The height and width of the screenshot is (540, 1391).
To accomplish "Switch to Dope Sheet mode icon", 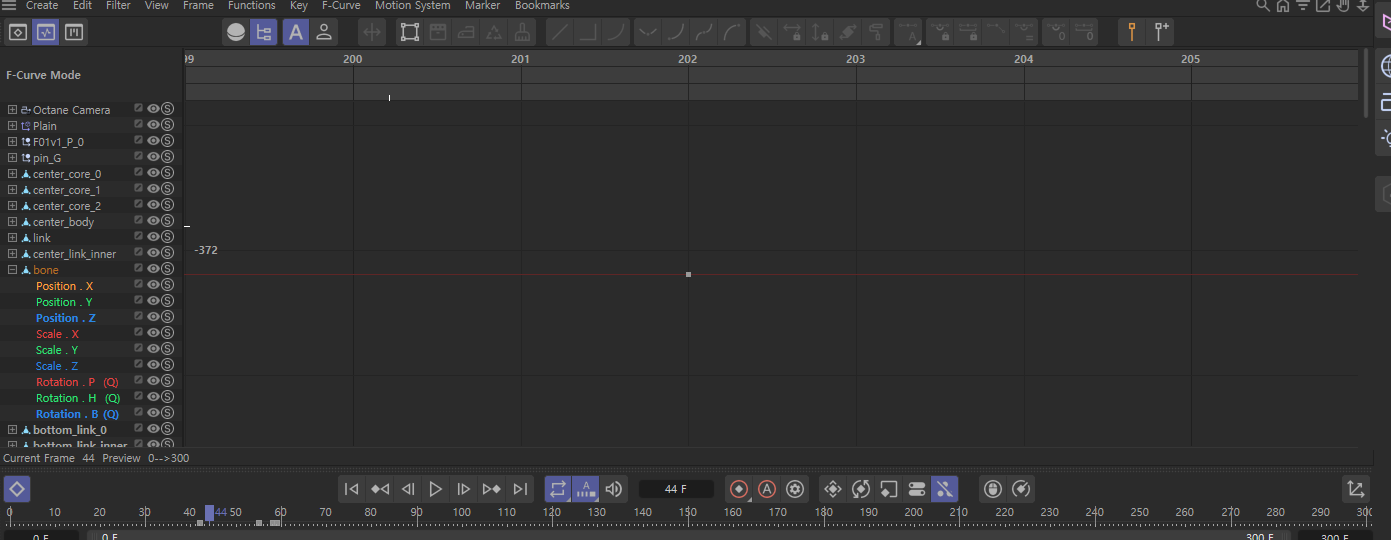I will pyautogui.click(x=18, y=32).
